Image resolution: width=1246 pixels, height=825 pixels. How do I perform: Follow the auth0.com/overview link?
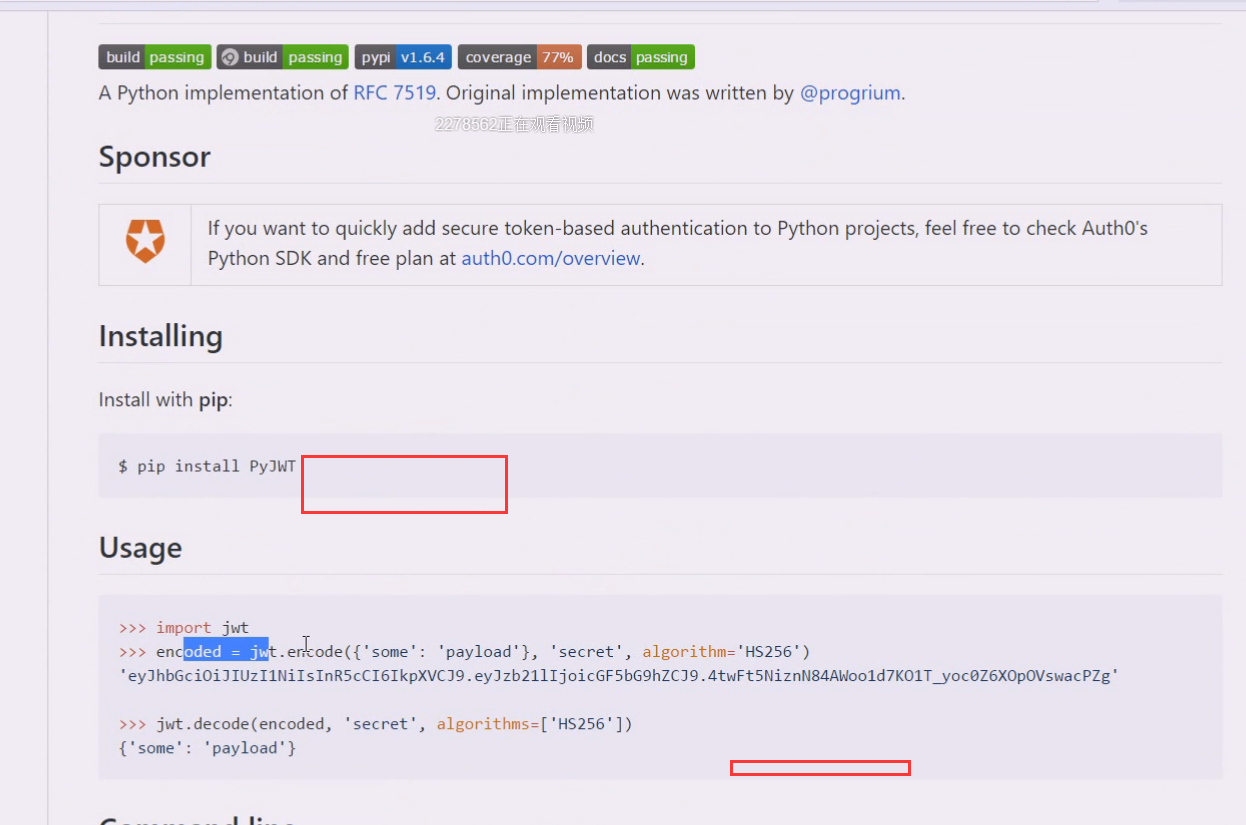pyautogui.click(x=551, y=258)
